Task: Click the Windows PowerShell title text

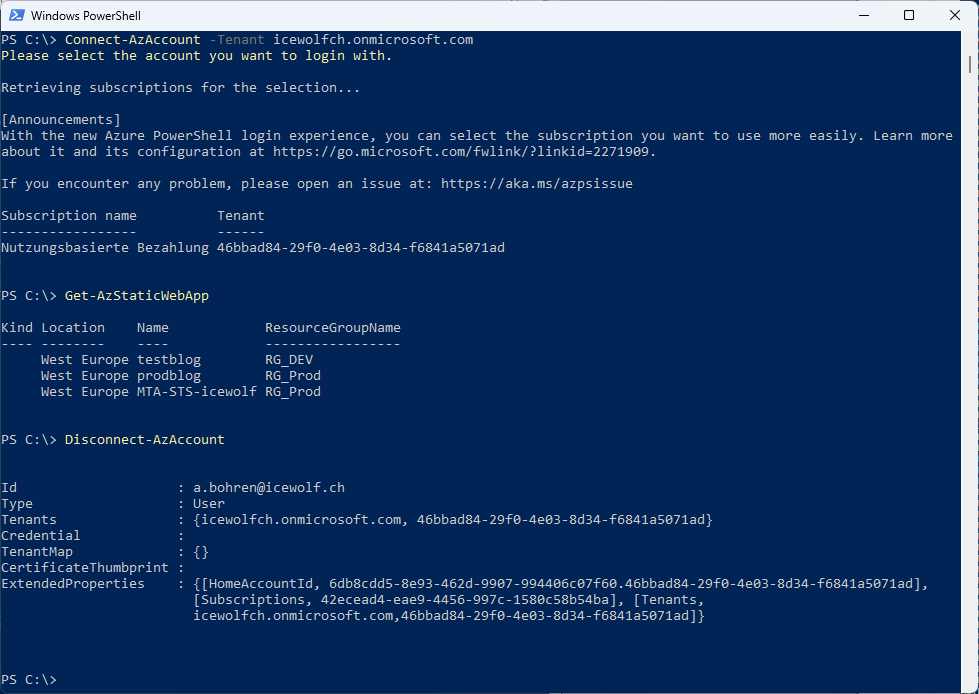Action: 86,16
